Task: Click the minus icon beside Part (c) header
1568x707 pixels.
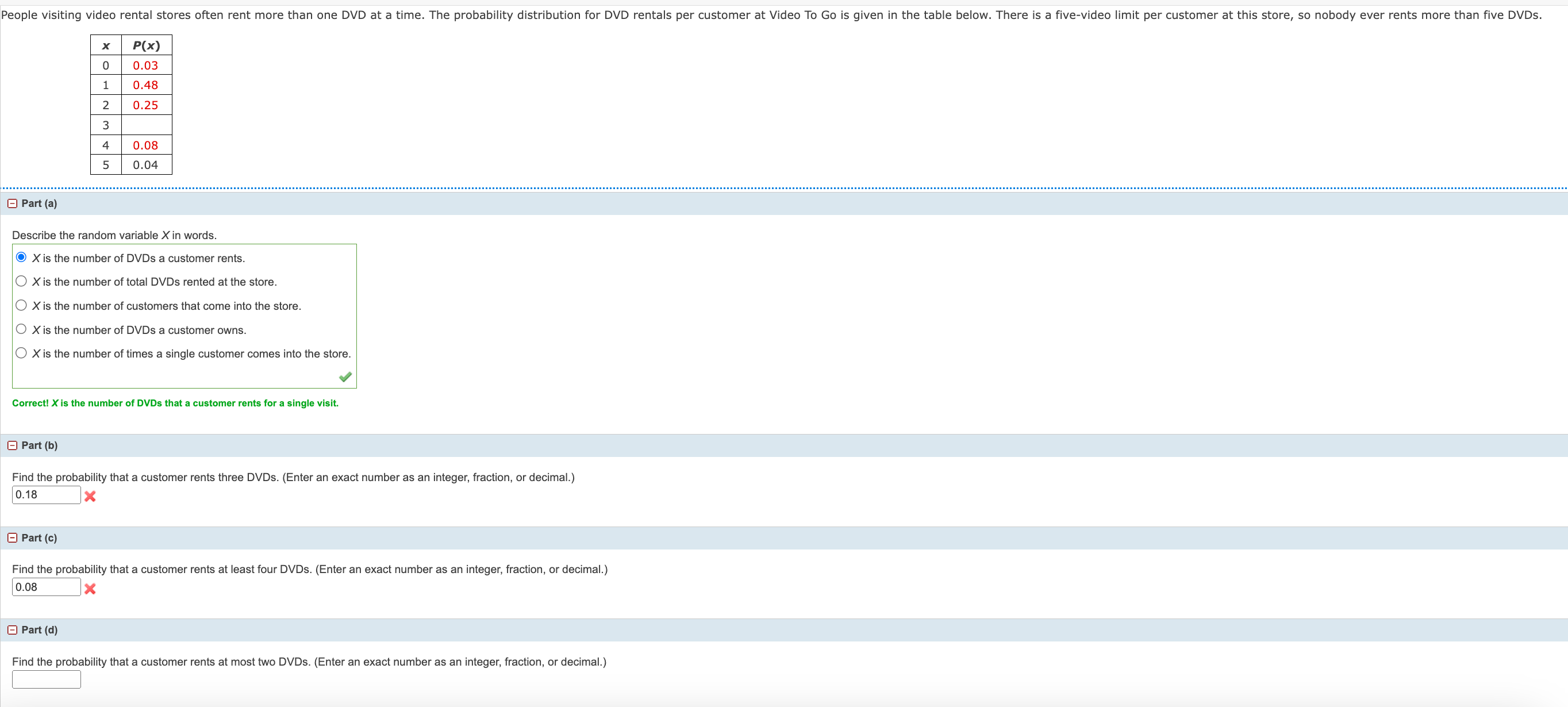Action: [x=11, y=537]
